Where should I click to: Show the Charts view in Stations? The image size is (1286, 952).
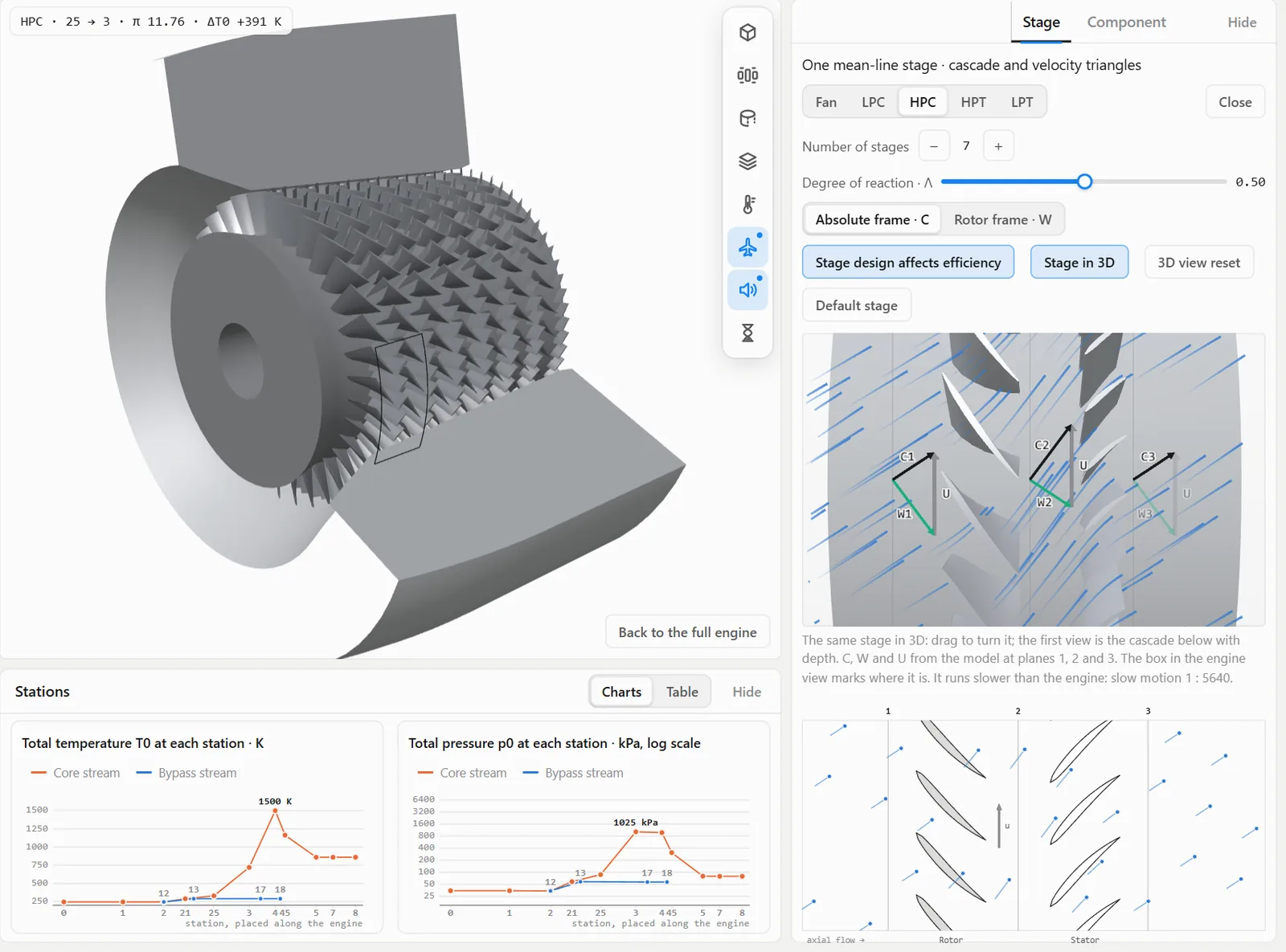(x=621, y=692)
